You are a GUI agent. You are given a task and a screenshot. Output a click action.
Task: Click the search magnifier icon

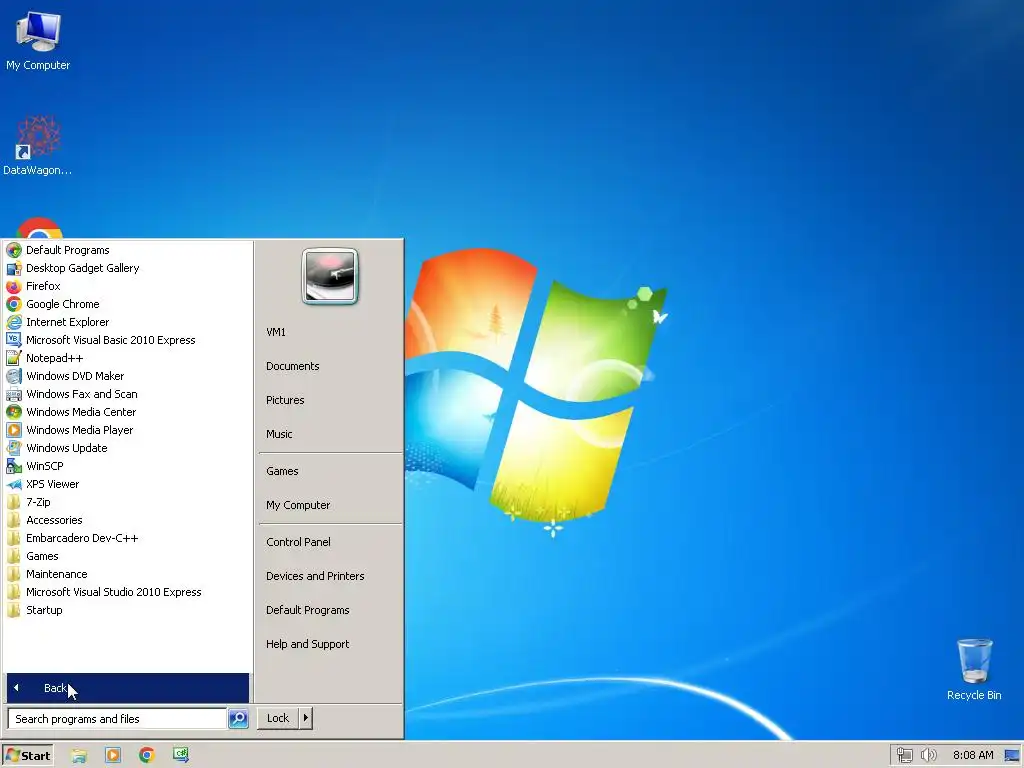tap(238, 718)
